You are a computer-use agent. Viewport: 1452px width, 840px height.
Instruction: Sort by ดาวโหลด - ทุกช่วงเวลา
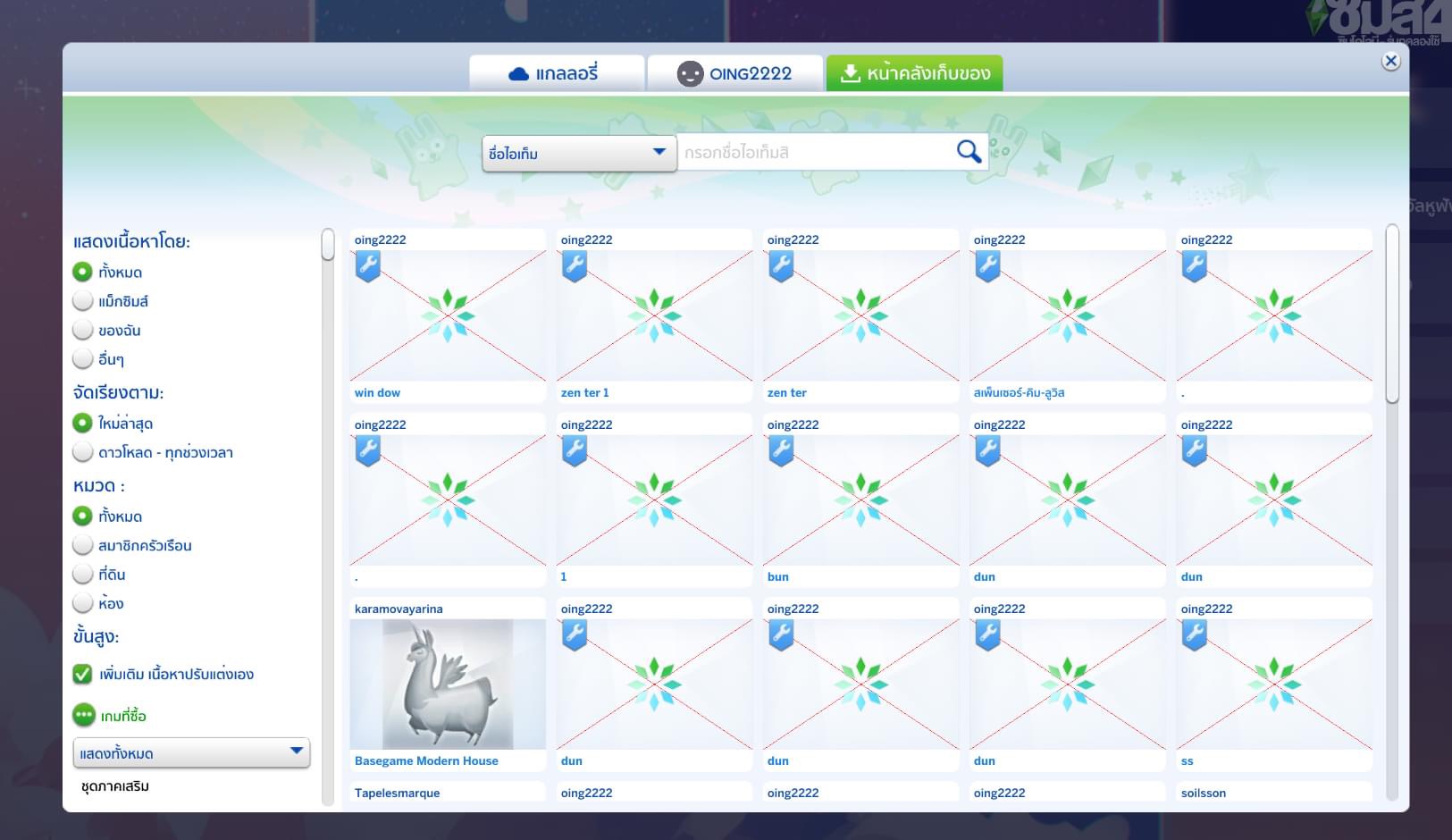[x=82, y=452]
